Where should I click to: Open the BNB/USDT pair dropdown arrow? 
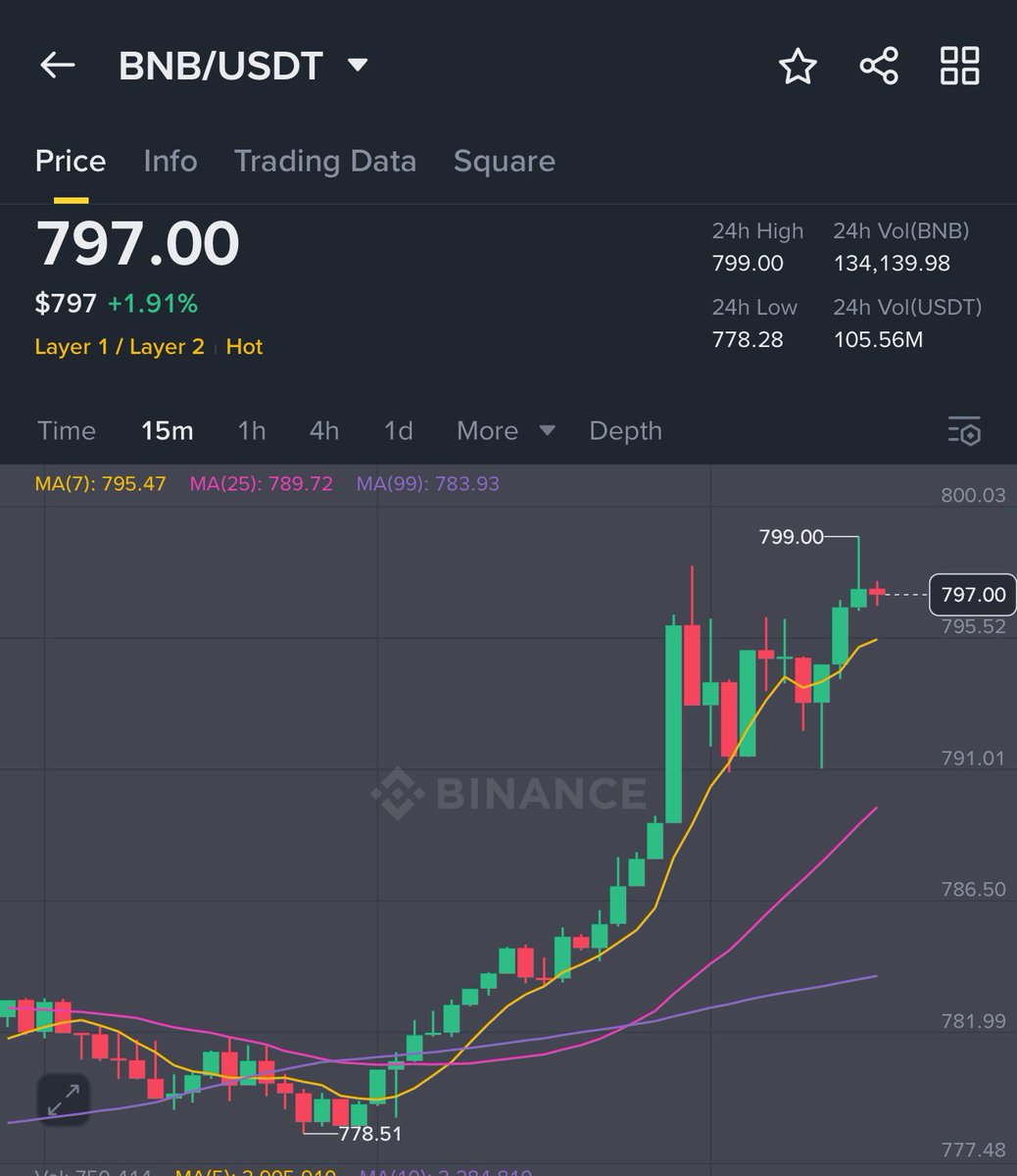click(358, 66)
